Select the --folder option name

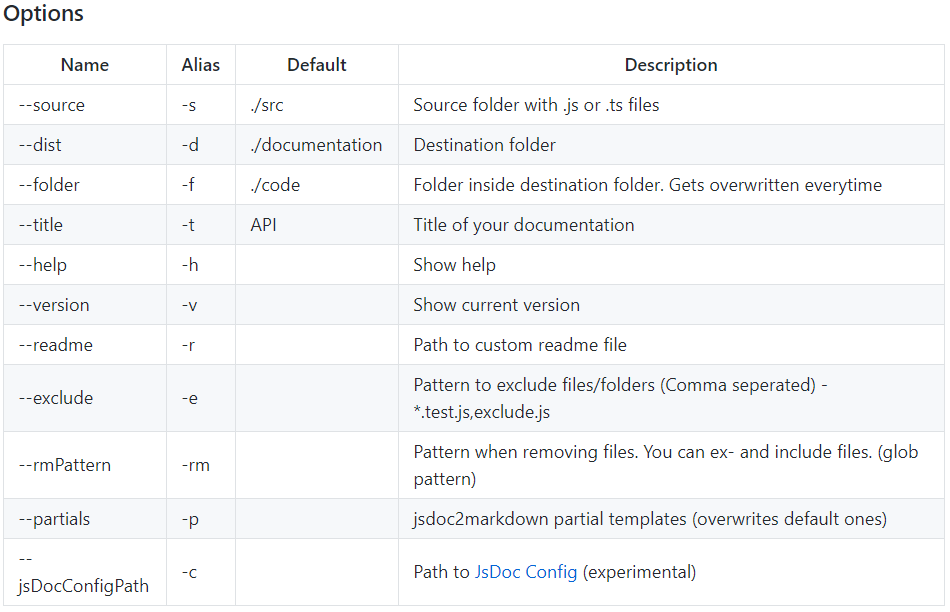point(49,185)
